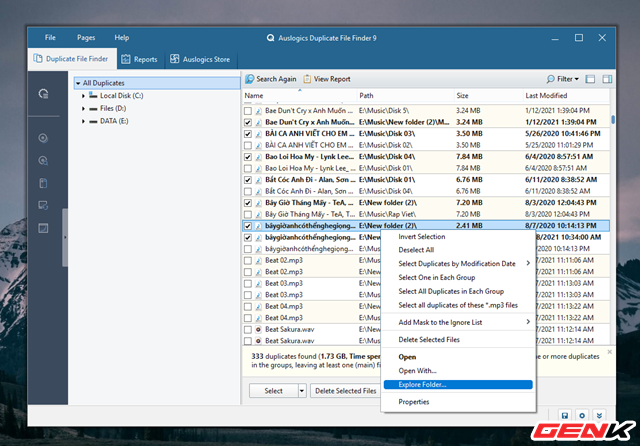This screenshot has height=446, width=640.
Task: Check Bảy Giờ Tháng Mấy Rap Viet checkbox
Action: [x=248, y=214]
